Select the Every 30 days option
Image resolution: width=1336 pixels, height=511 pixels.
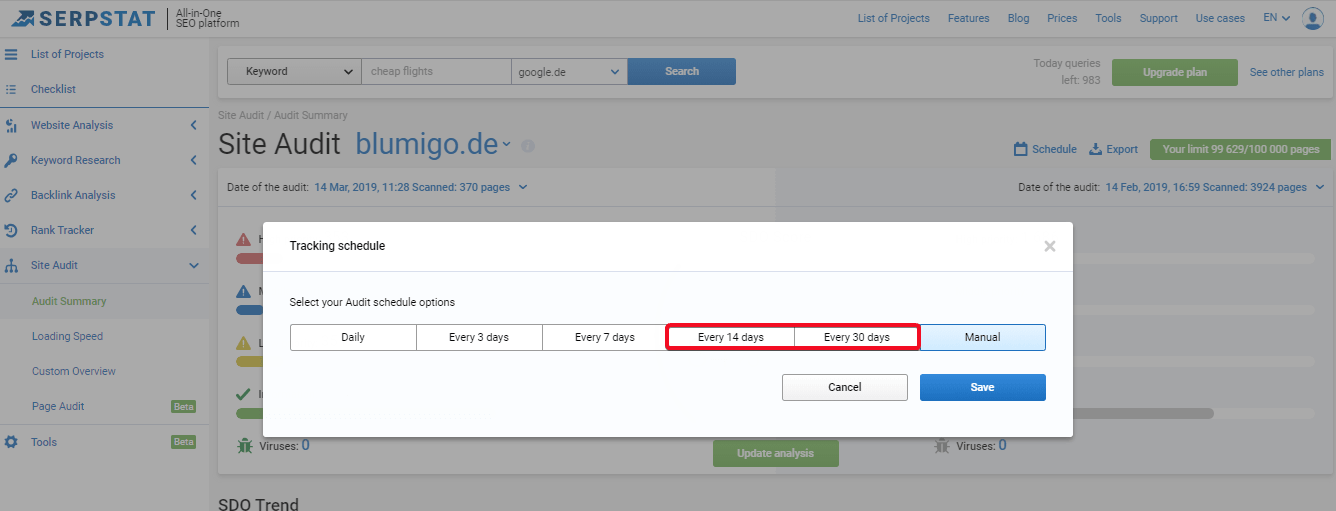(857, 337)
